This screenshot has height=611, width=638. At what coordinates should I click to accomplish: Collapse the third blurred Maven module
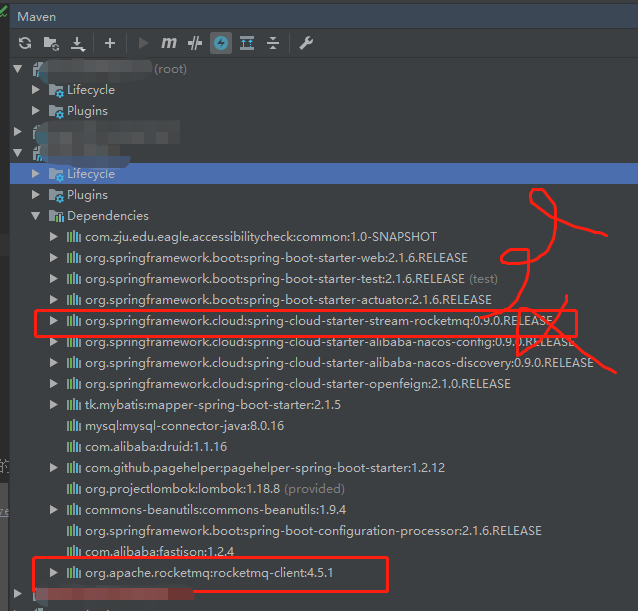point(17,153)
